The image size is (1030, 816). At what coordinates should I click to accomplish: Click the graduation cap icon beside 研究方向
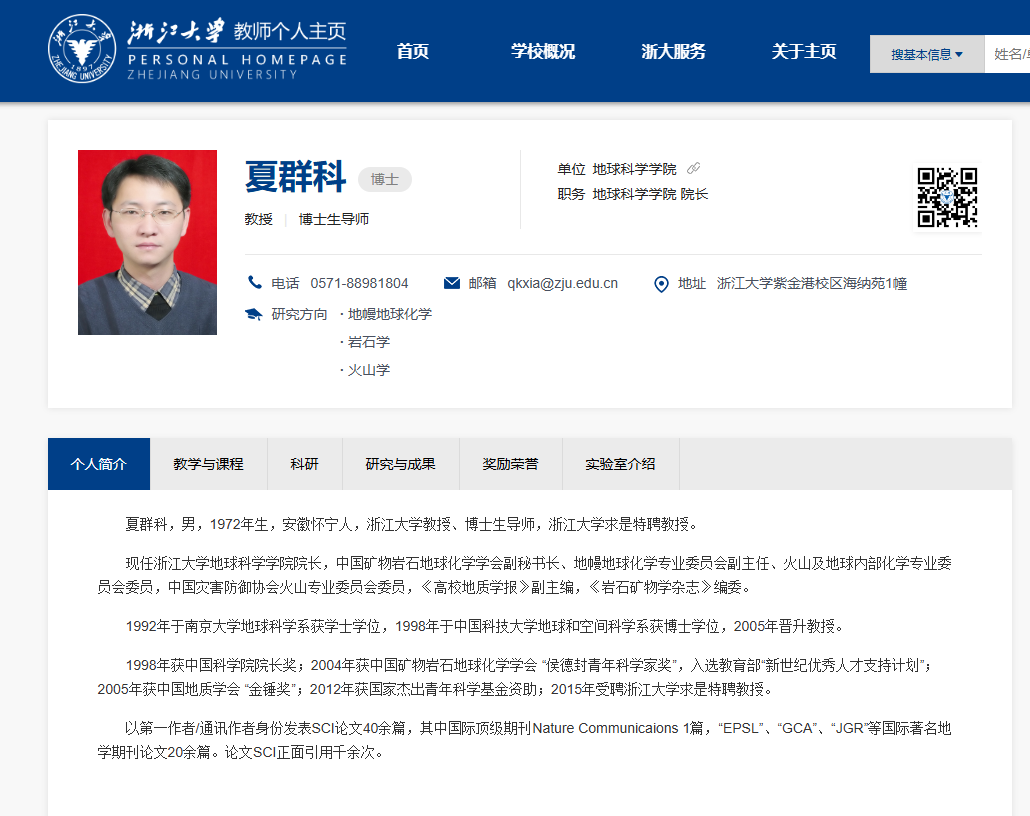pyautogui.click(x=254, y=314)
